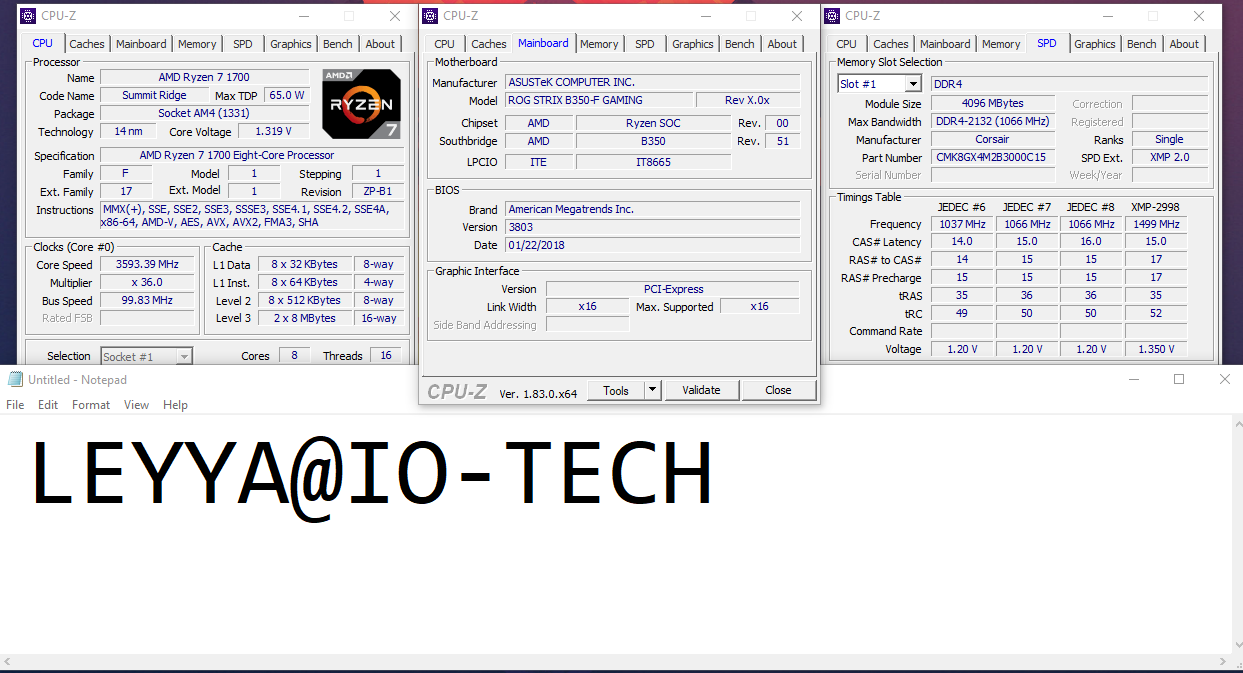This screenshot has height=673, width=1243.
Task: Open Graphics tab in the Mainboard window
Action: coord(693,44)
